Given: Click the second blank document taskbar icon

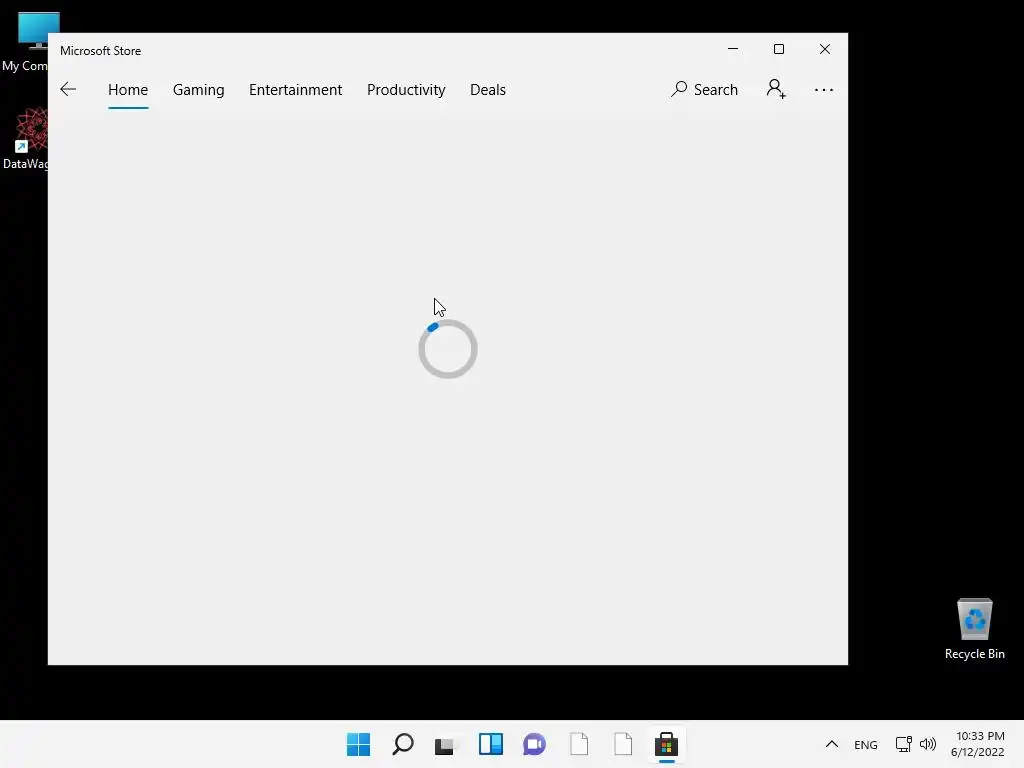Looking at the screenshot, I should (x=623, y=744).
